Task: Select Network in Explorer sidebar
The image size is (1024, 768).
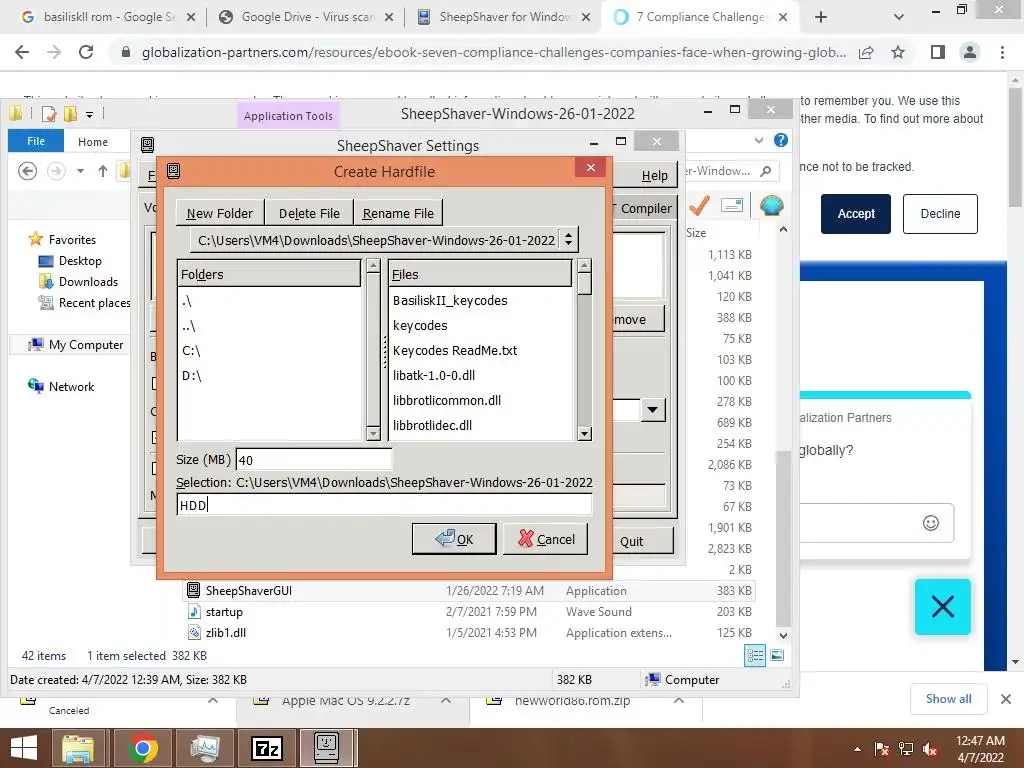Action: pyautogui.click(x=61, y=387)
